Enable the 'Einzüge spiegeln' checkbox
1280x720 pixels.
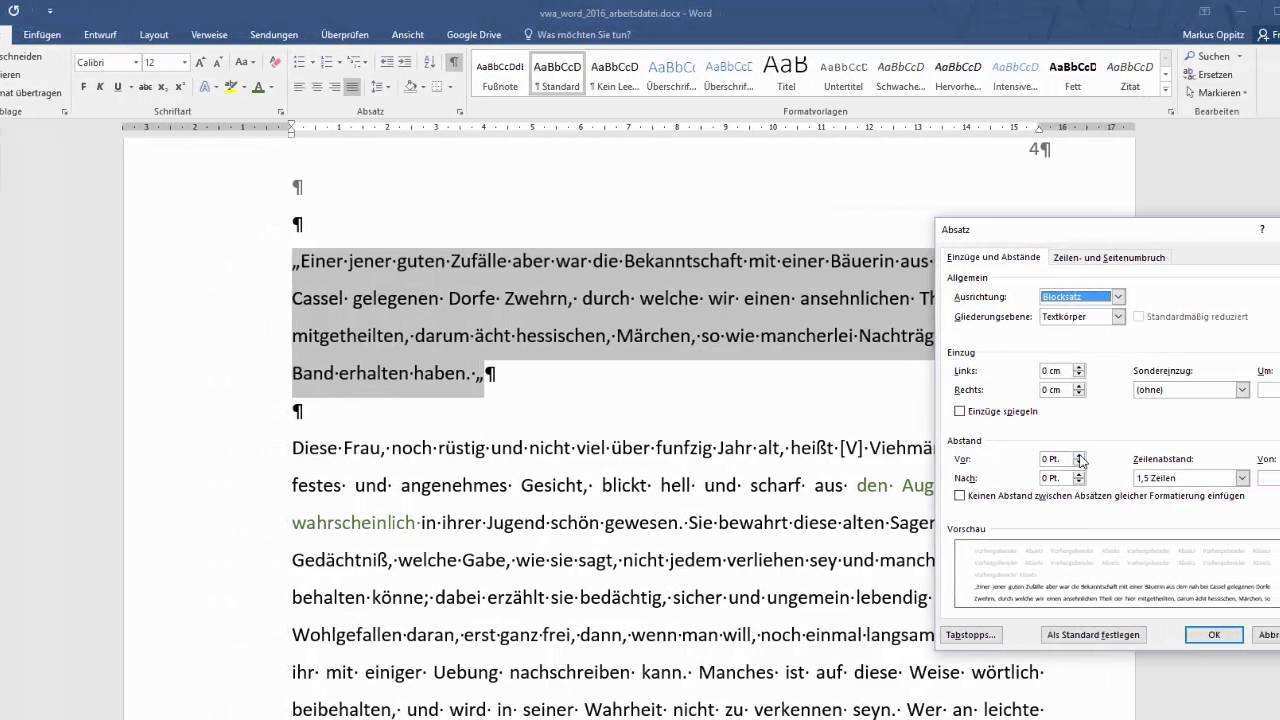pyautogui.click(x=960, y=411)
